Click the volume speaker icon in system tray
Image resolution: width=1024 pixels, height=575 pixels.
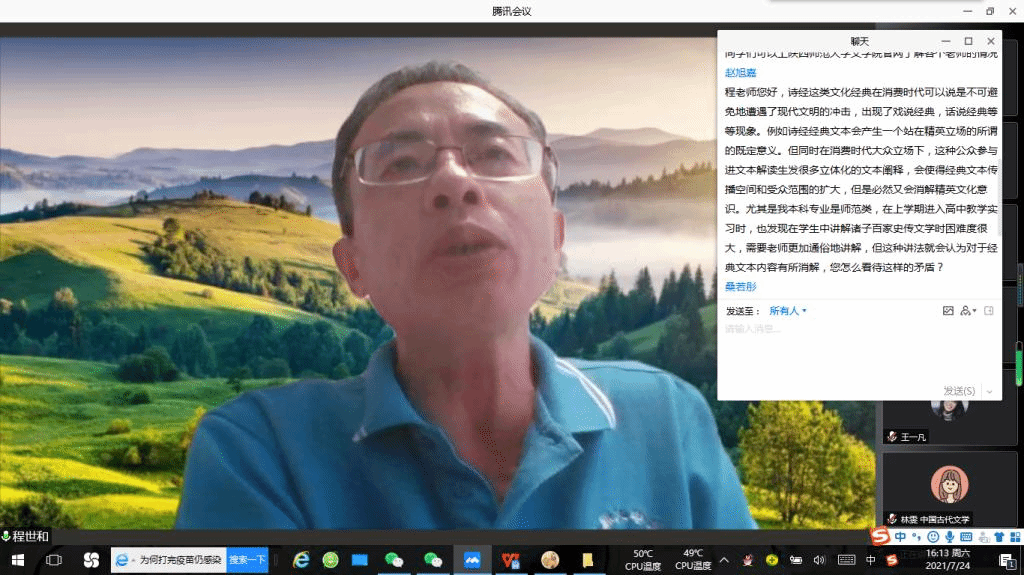[819, 560]
